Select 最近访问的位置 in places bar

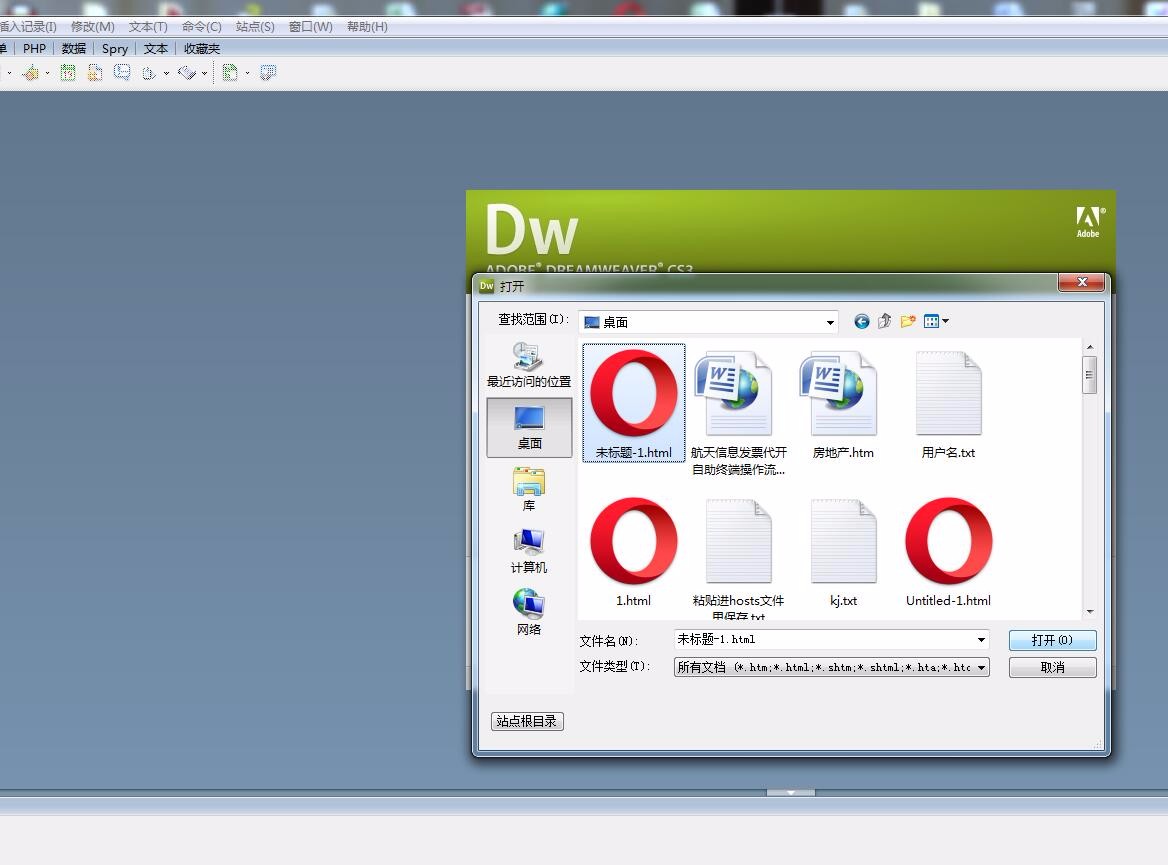click(529, 365)
